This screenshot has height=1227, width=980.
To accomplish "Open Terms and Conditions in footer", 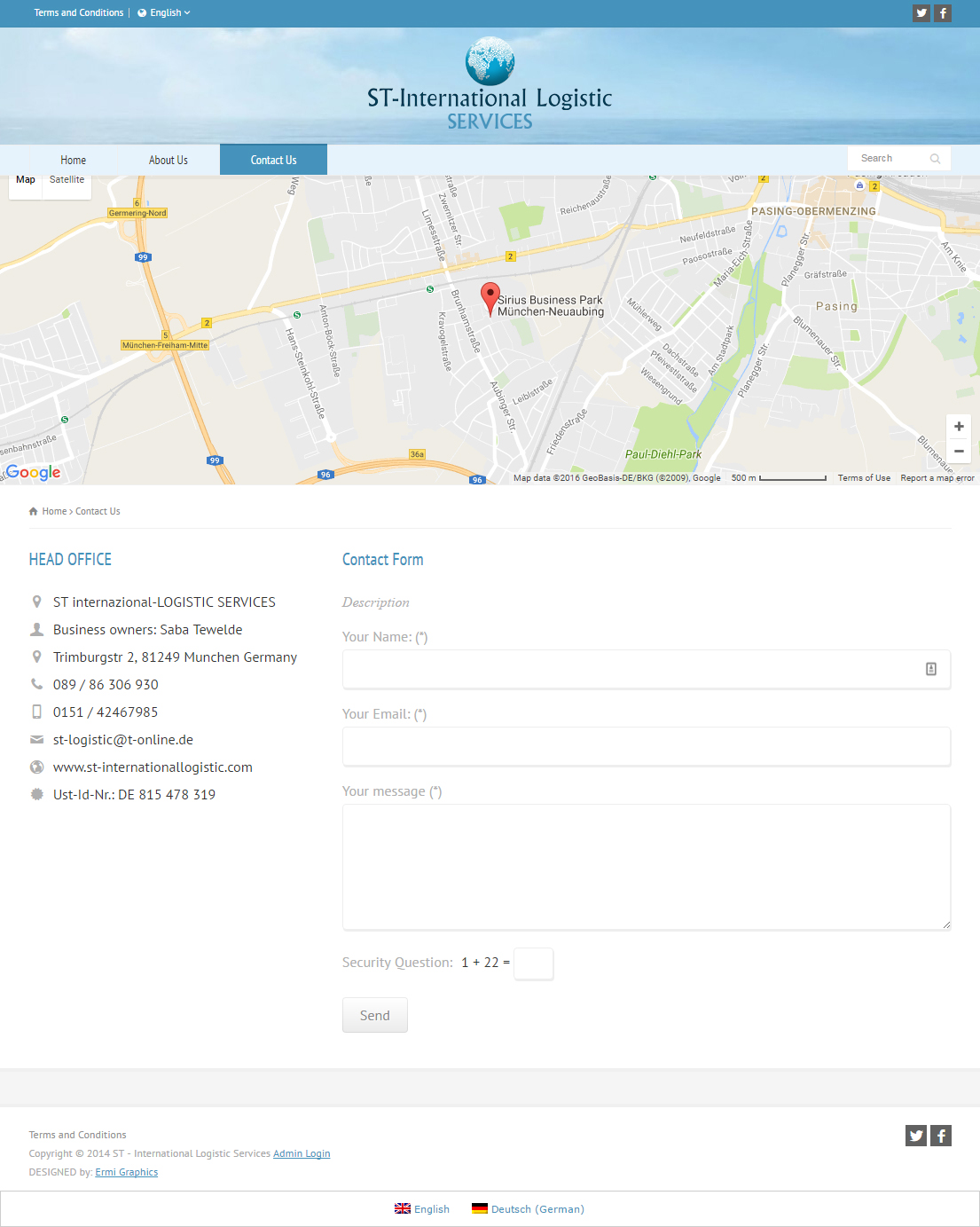I will 78,1135.
